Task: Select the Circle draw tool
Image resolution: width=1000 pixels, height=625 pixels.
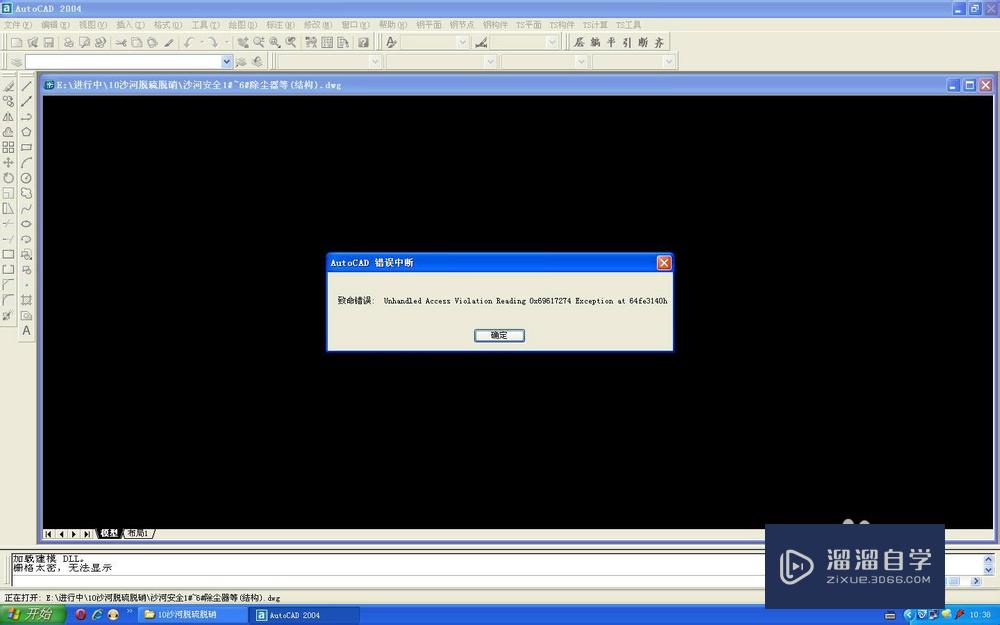Action: (26, 178)
